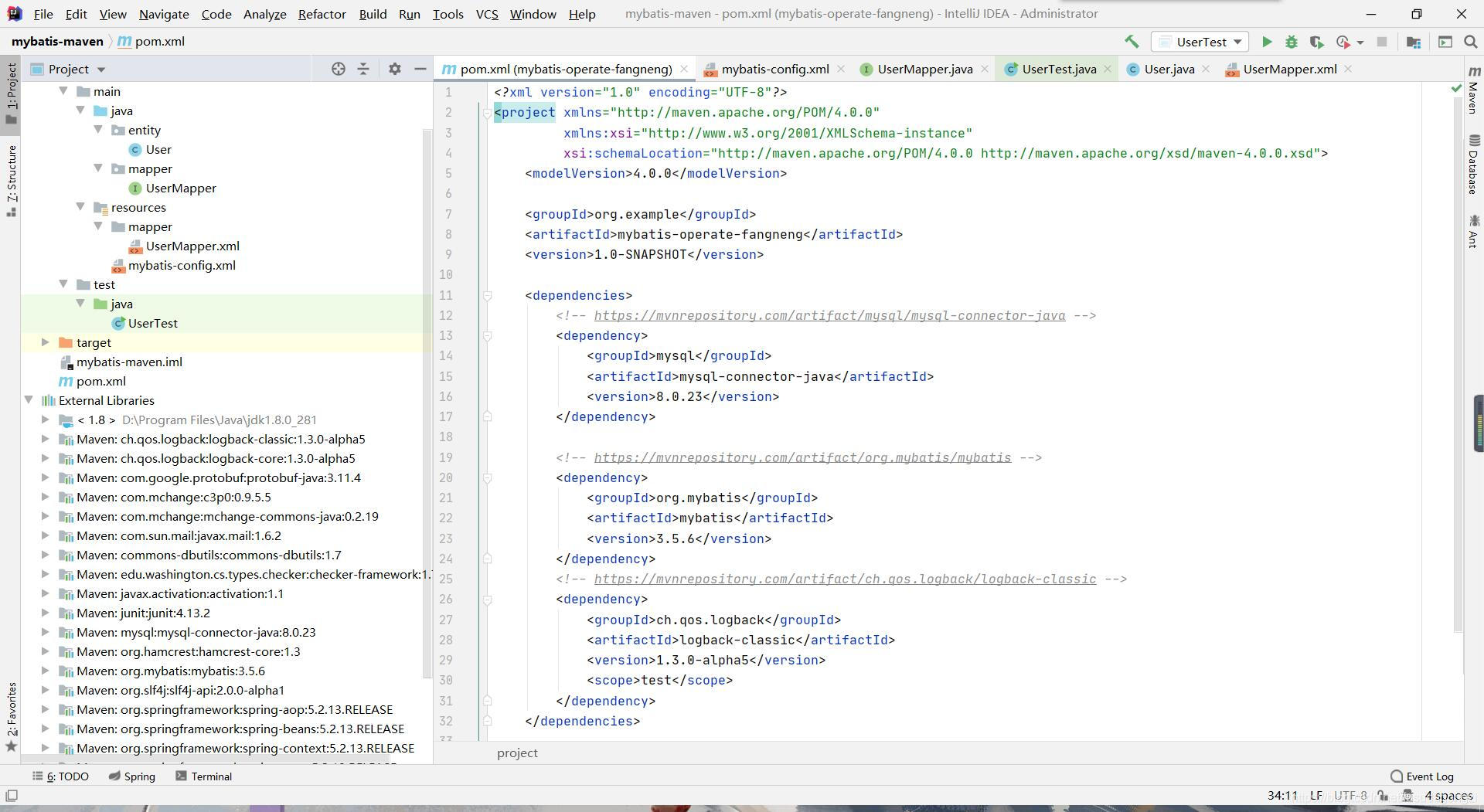Viewport: 1484px width, 812px height.
Task: Open the Maven tool window
Action: click(1473, 90)
